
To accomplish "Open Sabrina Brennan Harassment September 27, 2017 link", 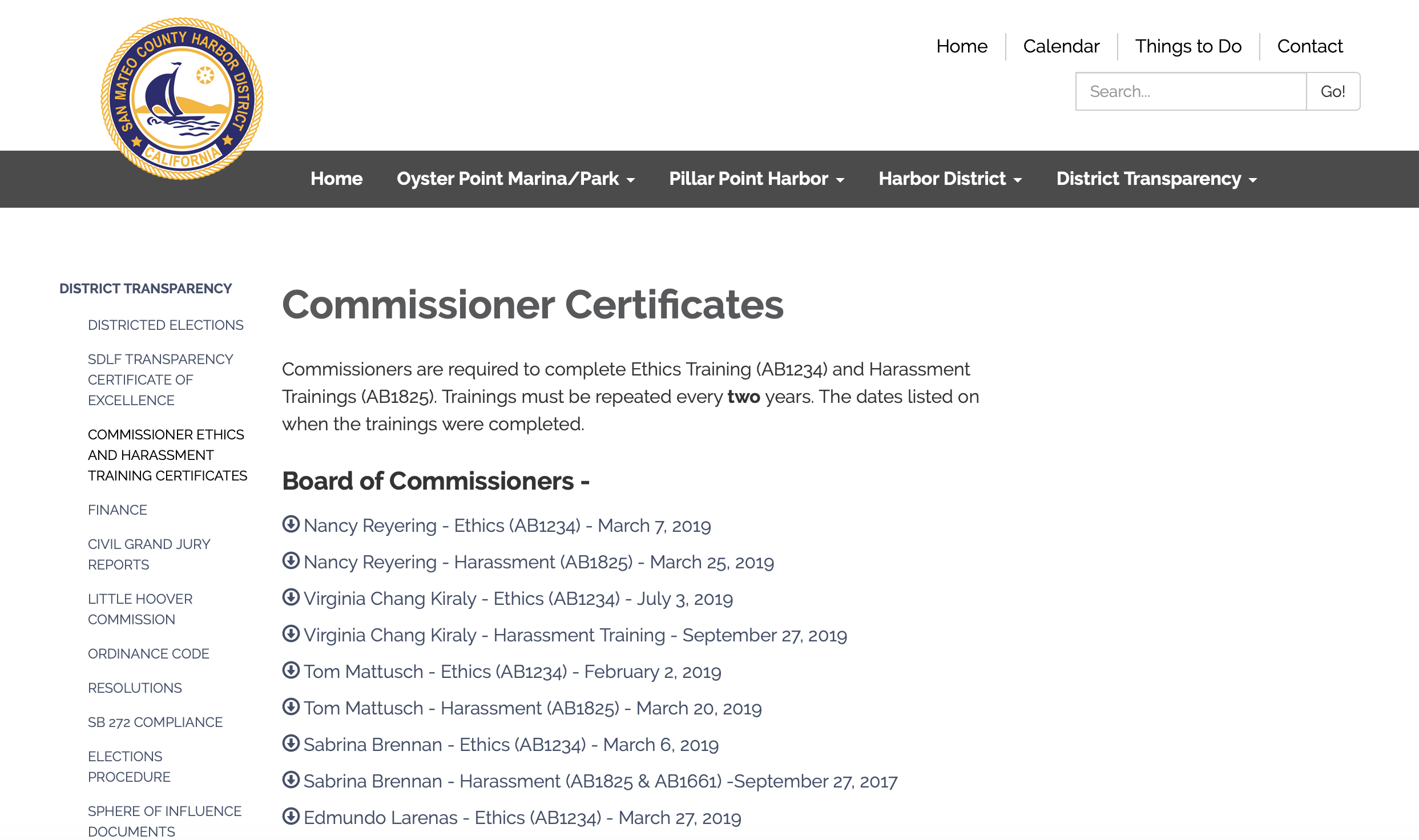I will [x=600, y=781].
